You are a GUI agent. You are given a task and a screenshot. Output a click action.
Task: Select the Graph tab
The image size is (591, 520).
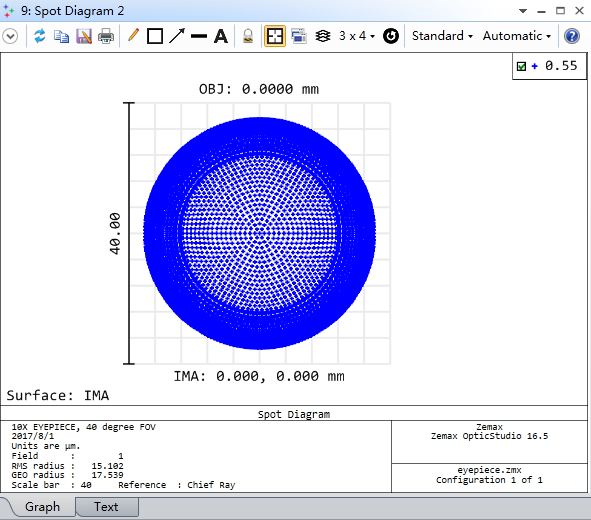(x=42, y=507)
